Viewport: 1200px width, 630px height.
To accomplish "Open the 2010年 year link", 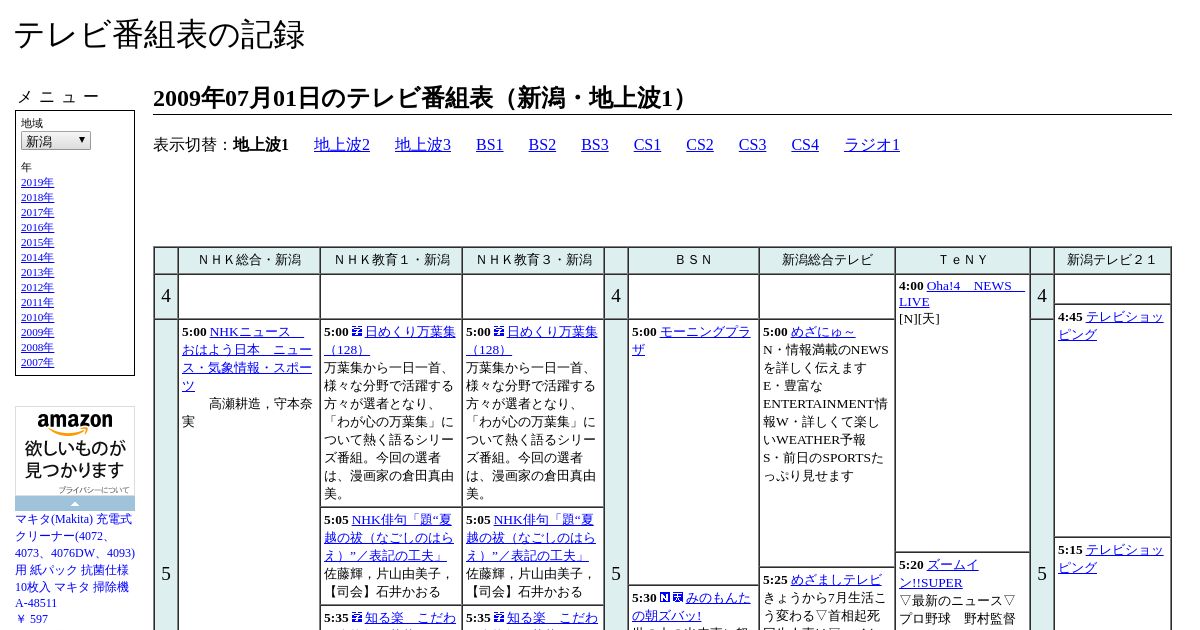I will click(x=37, y=317).
